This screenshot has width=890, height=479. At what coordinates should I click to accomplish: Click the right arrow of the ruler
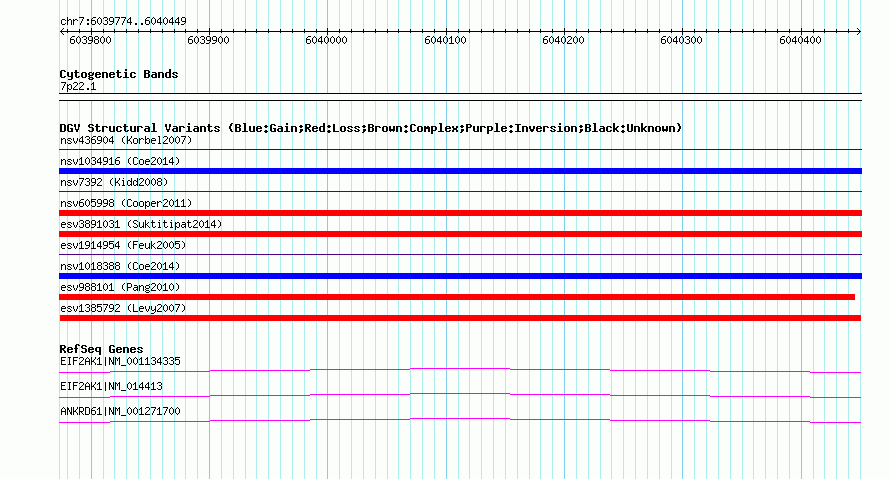pyautogui.click(x=859, y=32)
